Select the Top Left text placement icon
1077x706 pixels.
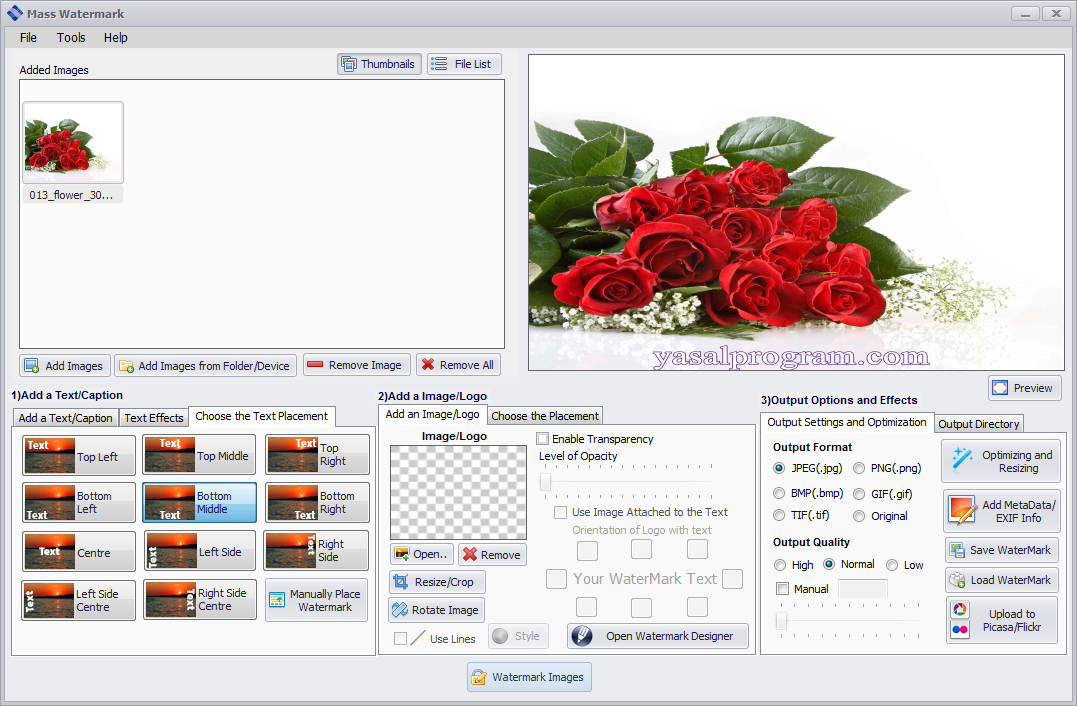click(x=79, y=455)
